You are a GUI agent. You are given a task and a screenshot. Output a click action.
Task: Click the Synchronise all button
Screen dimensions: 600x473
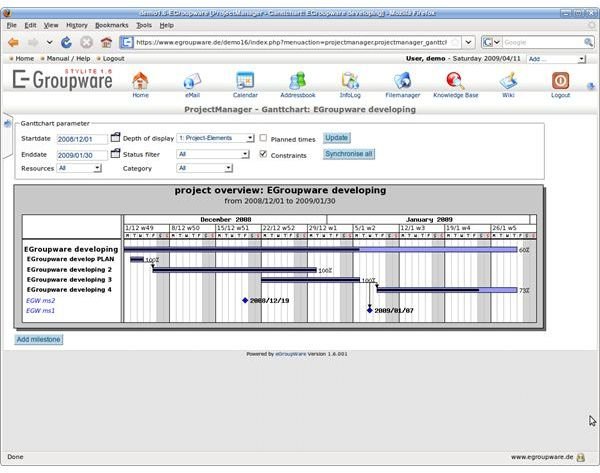coord(349,154)
